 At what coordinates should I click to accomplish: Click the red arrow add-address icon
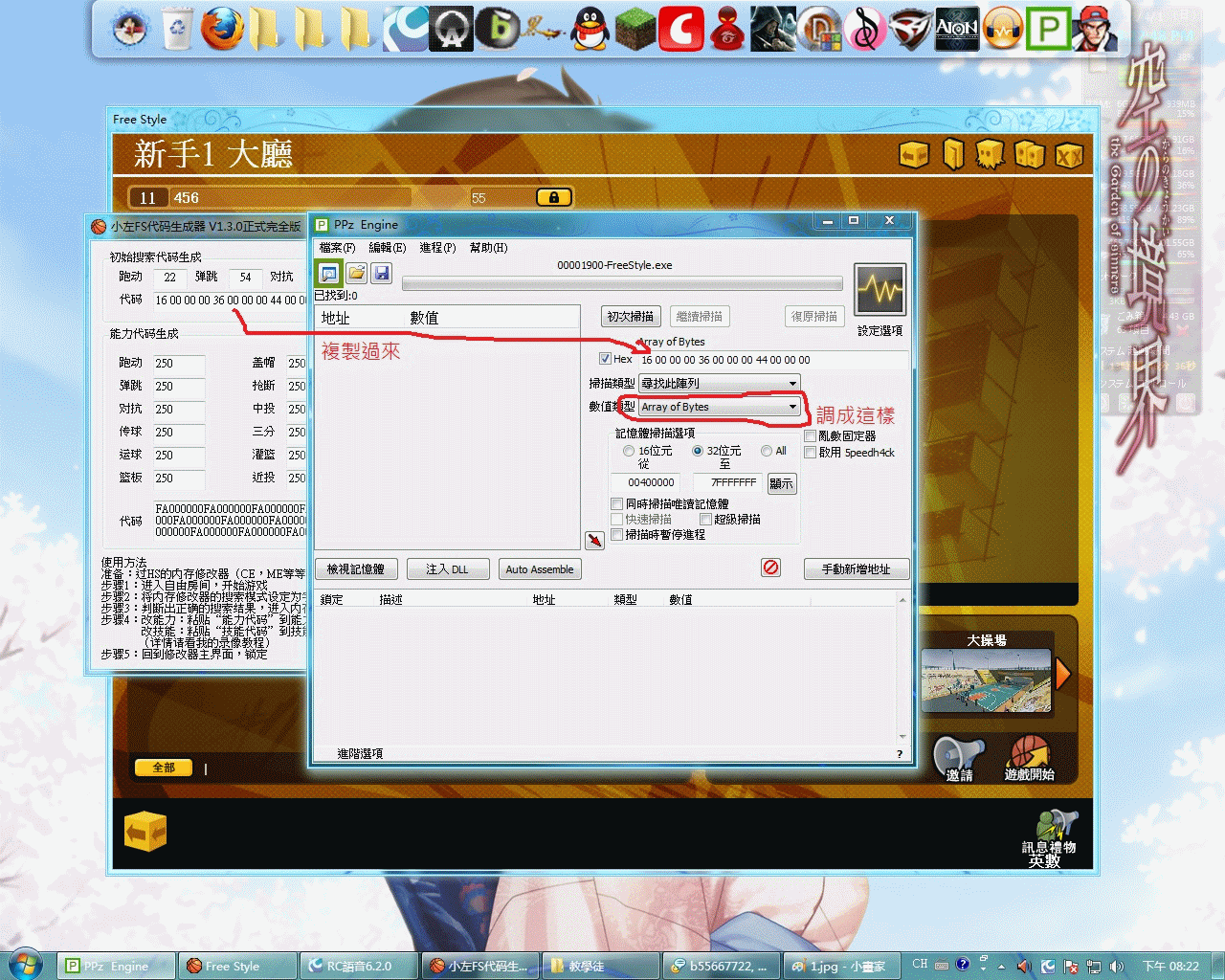pyautogui.click(x=594, y=541)
